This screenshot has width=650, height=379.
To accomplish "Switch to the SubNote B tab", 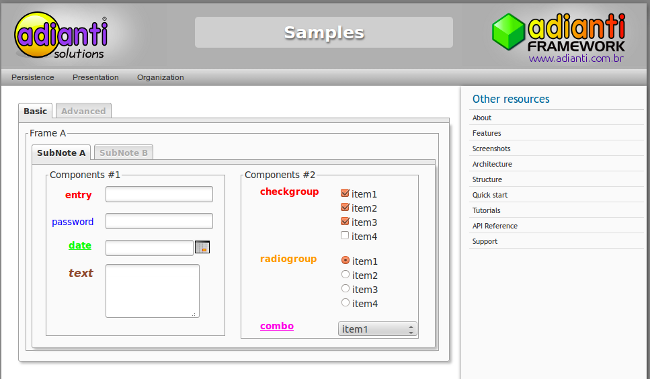I will 124,153.
